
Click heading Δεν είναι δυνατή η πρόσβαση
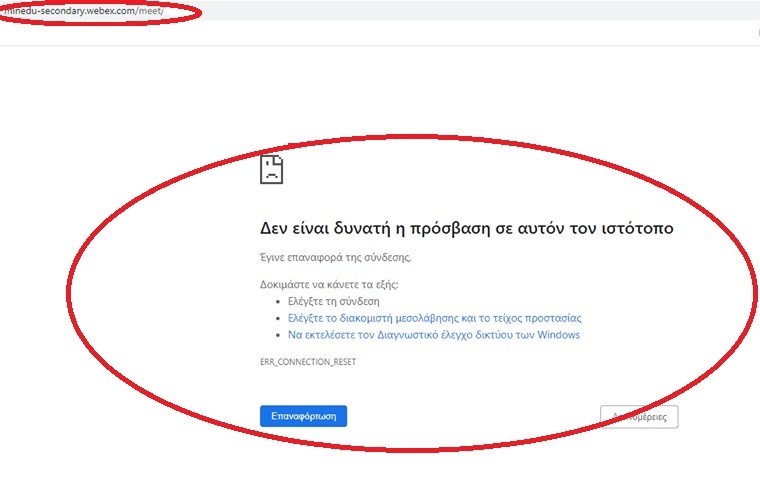(x=466, y=228)
